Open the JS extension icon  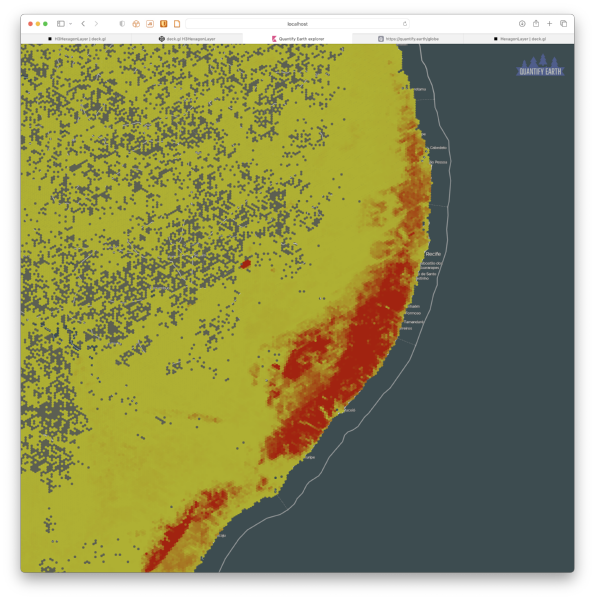[150, 24]
